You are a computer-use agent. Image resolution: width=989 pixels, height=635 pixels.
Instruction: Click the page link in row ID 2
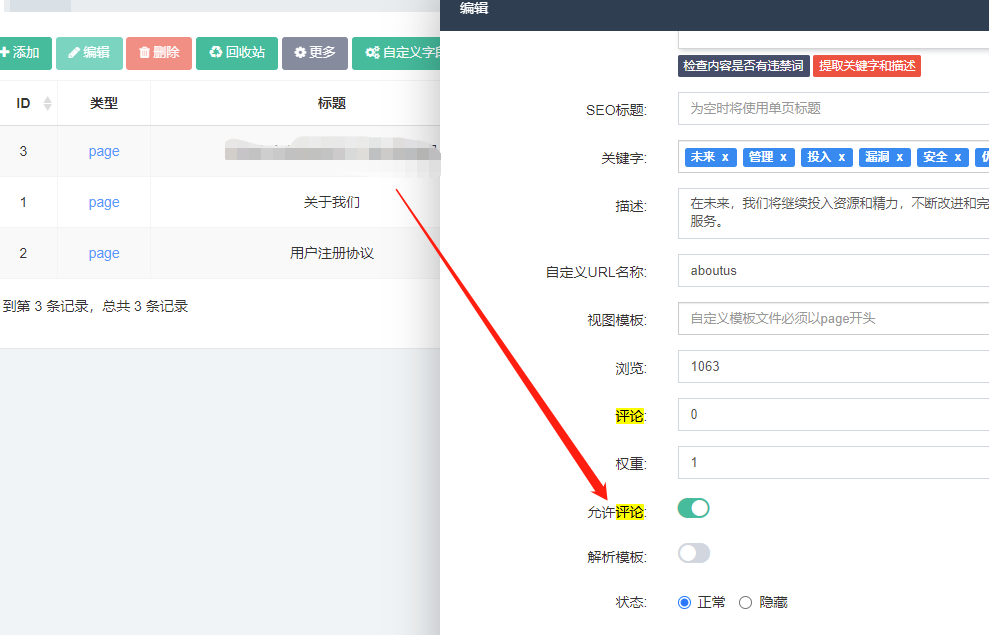tap(104, 253)
